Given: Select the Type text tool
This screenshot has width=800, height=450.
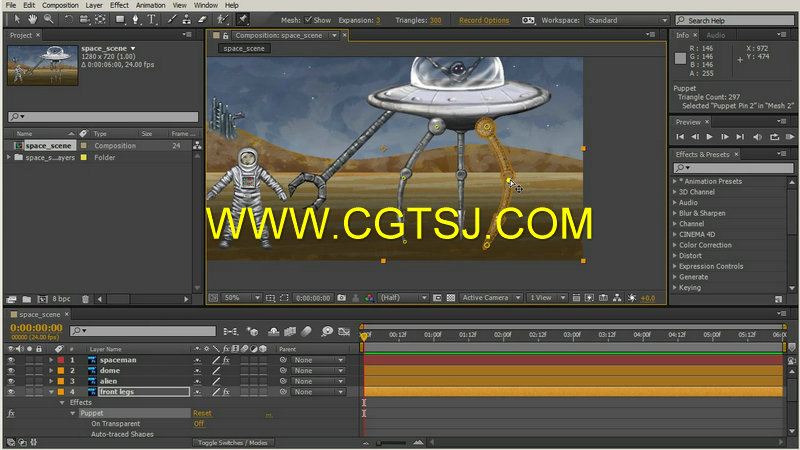Looking at the screenshot, I should point(152,19).
